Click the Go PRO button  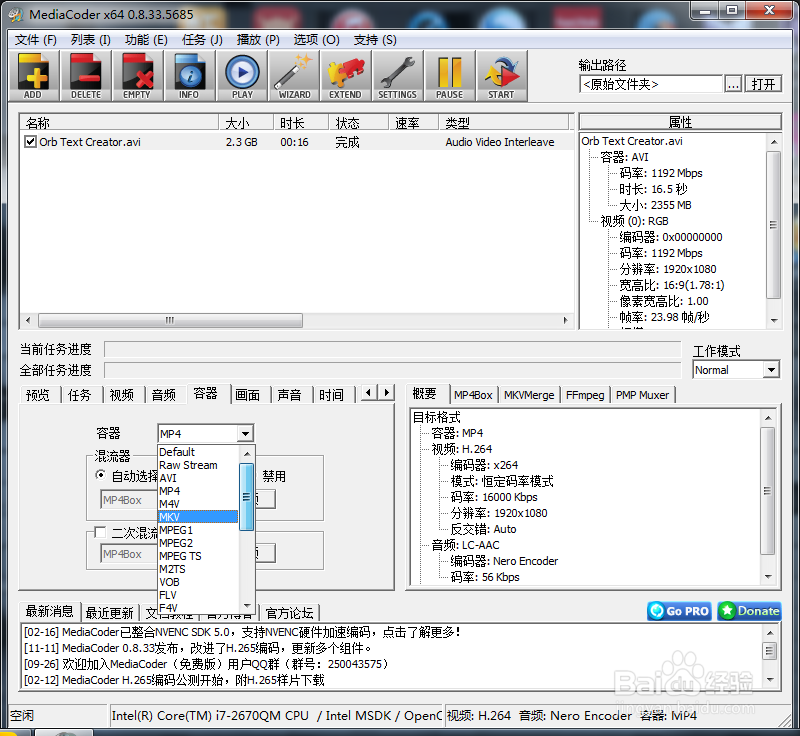pos(678,610)
